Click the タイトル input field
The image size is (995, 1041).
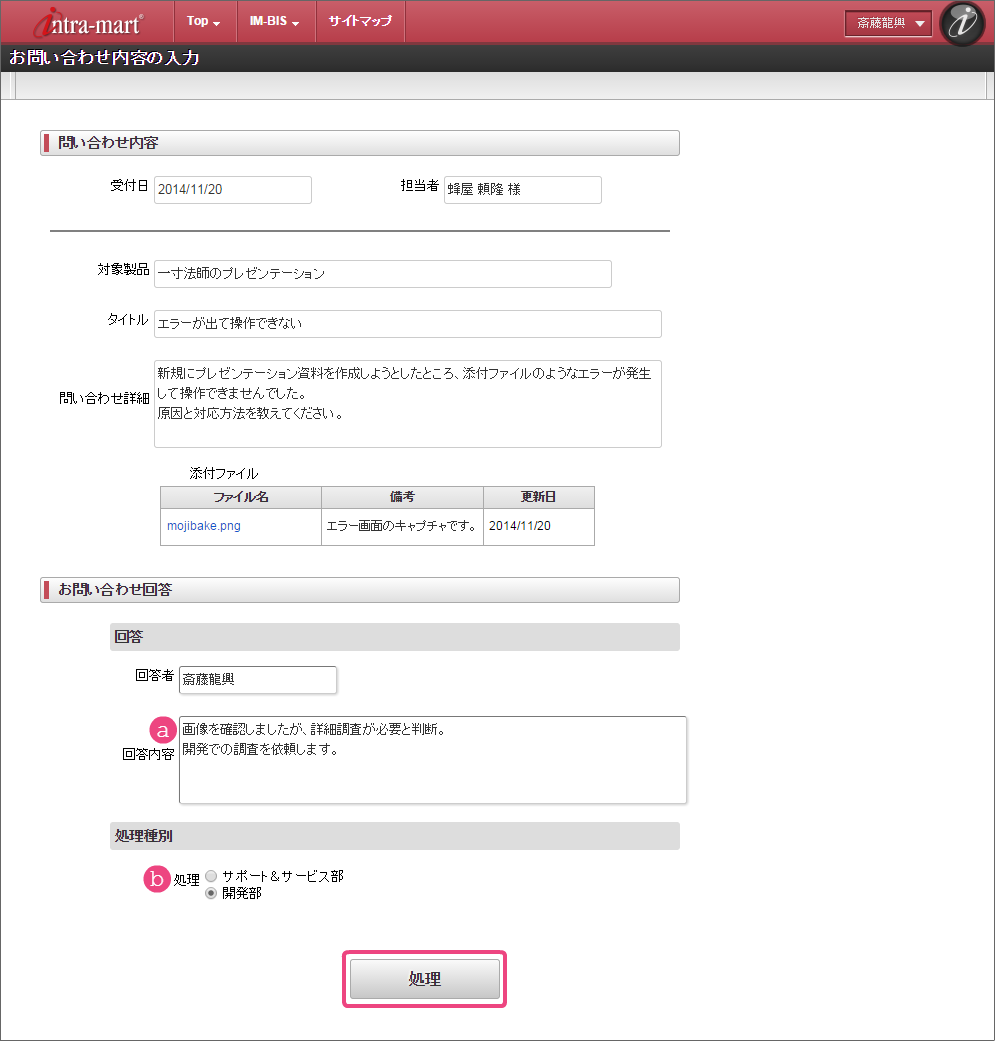tap(408, 324)
